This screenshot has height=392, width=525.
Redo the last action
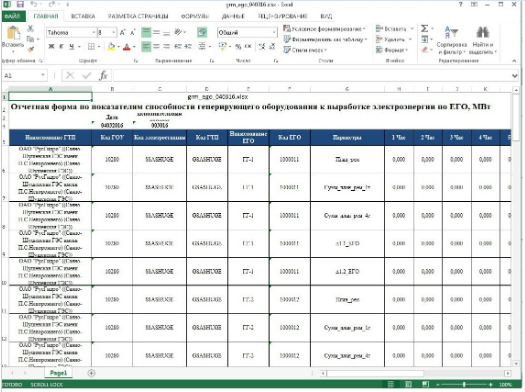(x=52, y=4)
